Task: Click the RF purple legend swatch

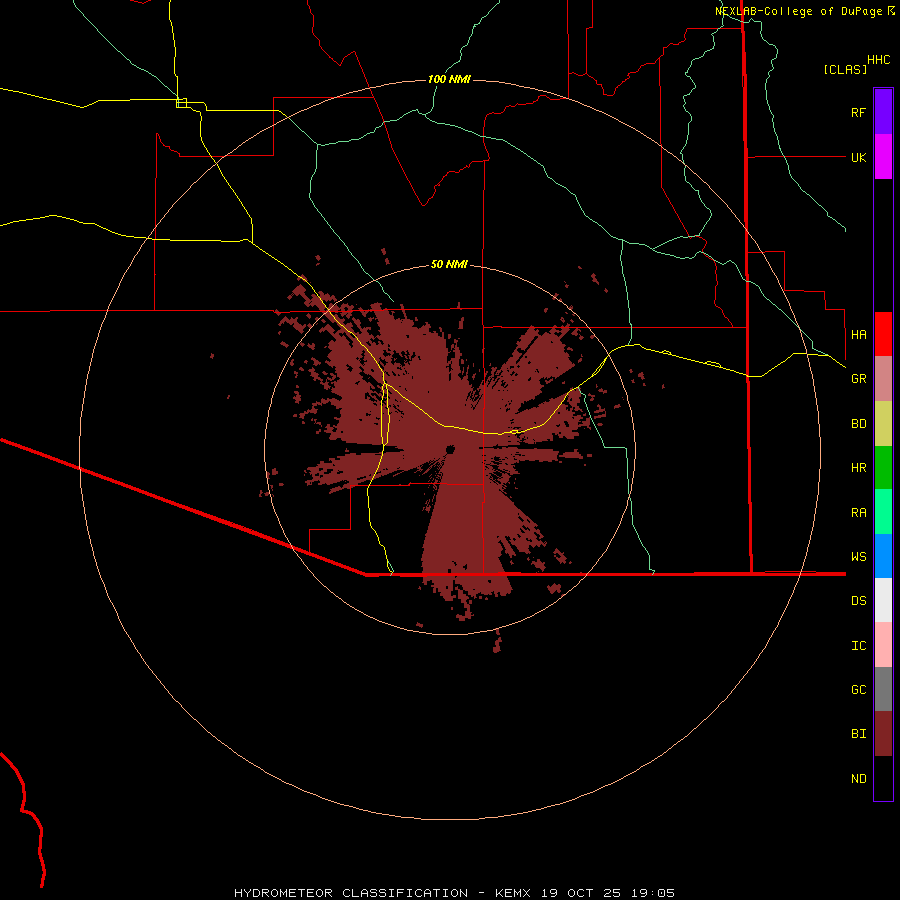Action: tap(883, 112)
